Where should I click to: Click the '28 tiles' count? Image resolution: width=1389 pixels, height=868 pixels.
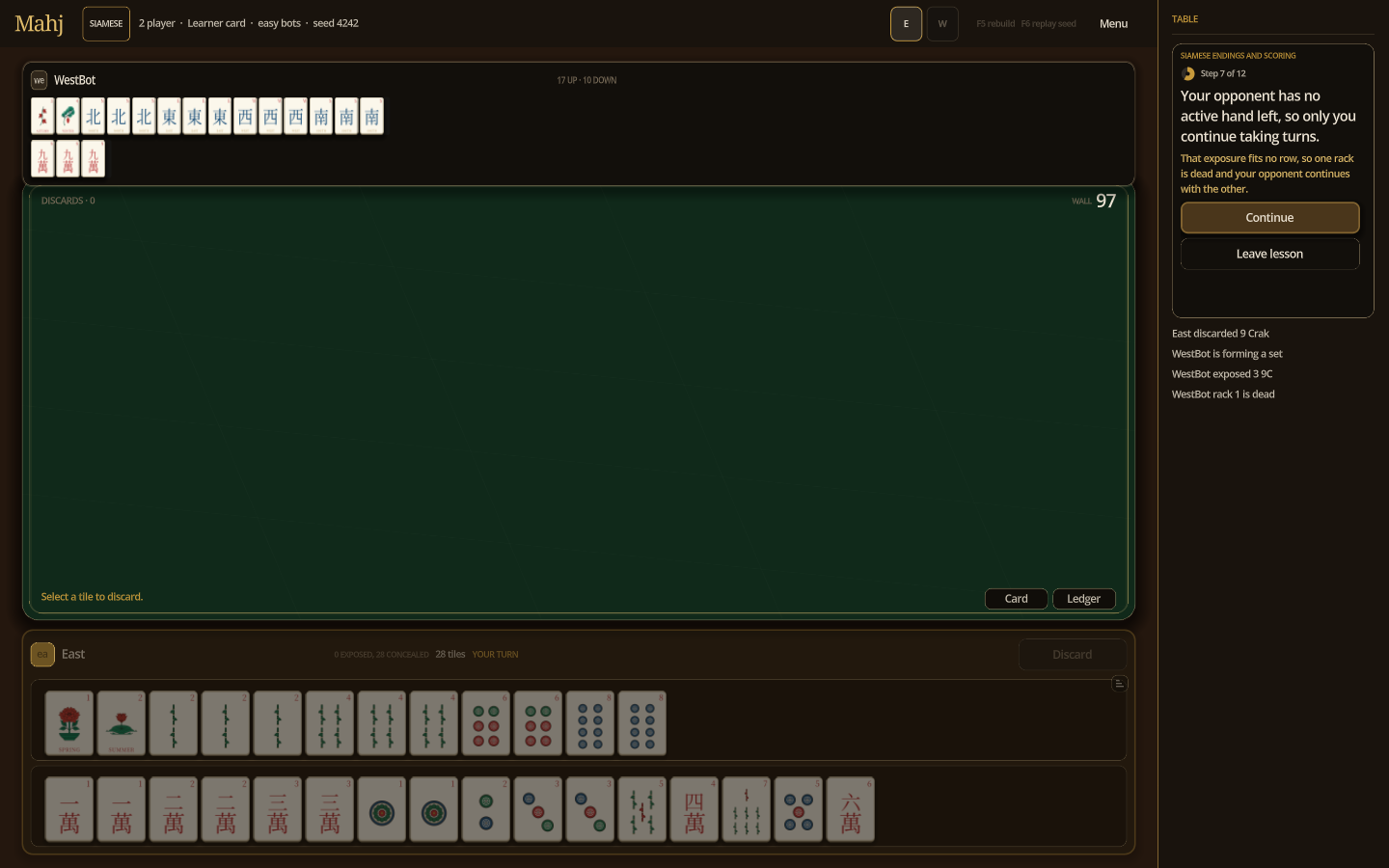point(450,655)
